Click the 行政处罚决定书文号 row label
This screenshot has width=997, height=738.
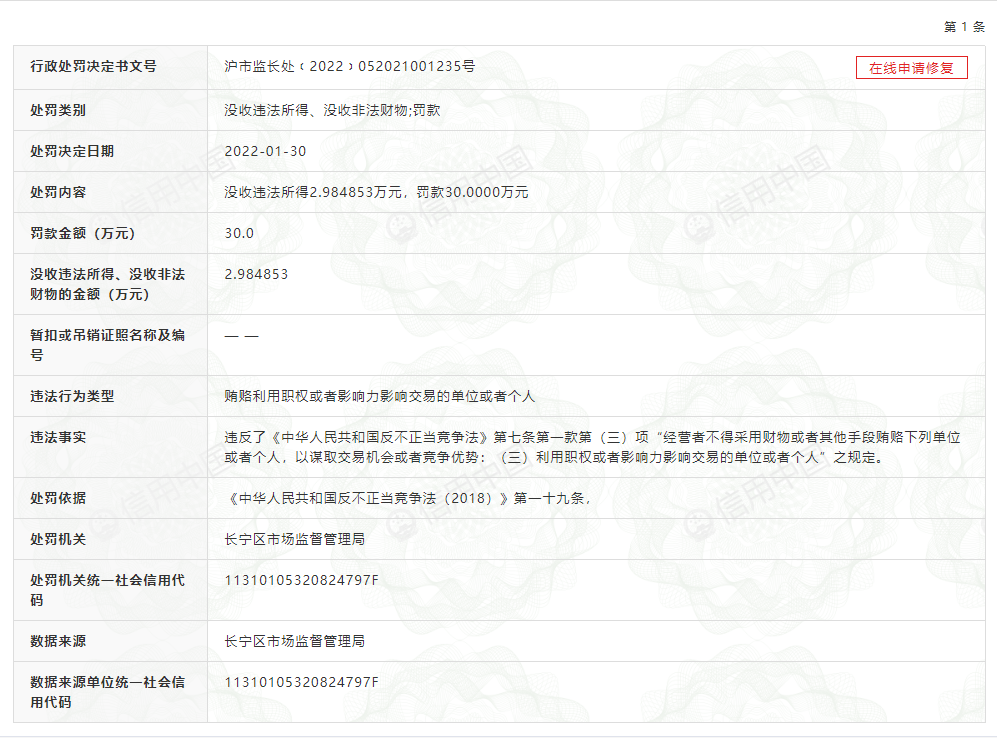tap(94, 67)
